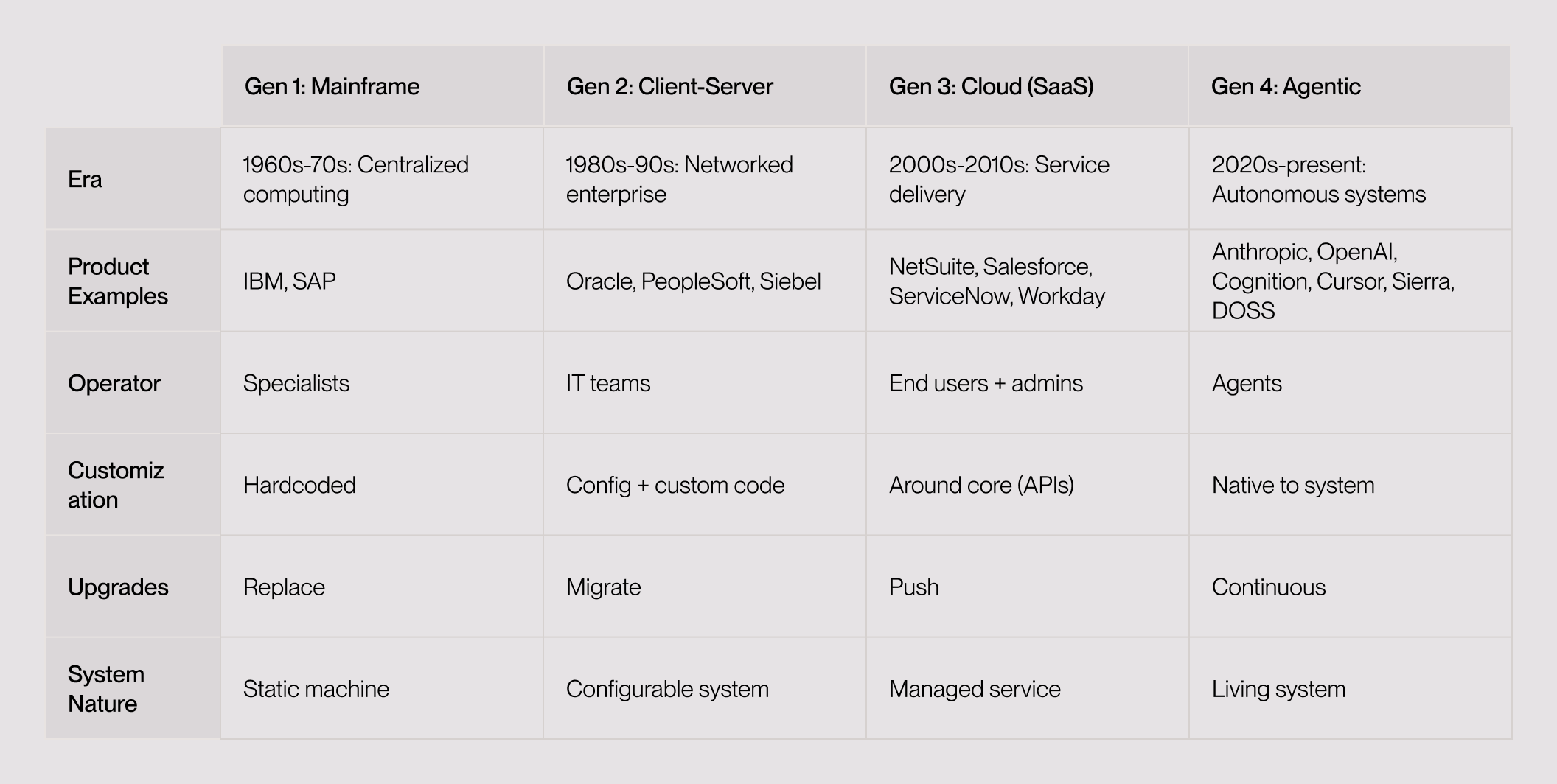This screenshot has width=1557, height=784.
Task: Select the System Nature row label
Action: [106, 689]
